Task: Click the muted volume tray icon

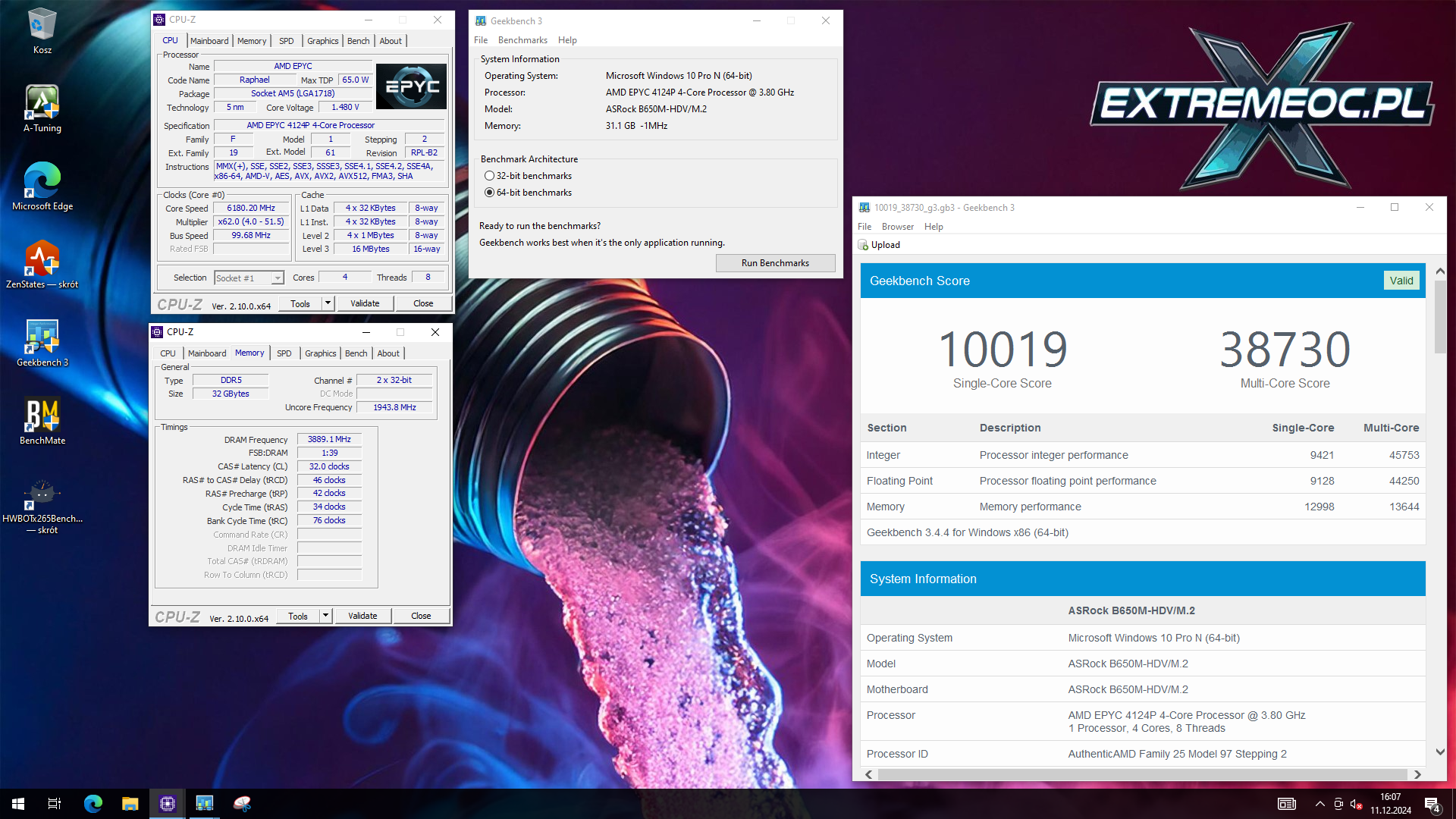Action: pyautogui.click(x=1357, y=804)
